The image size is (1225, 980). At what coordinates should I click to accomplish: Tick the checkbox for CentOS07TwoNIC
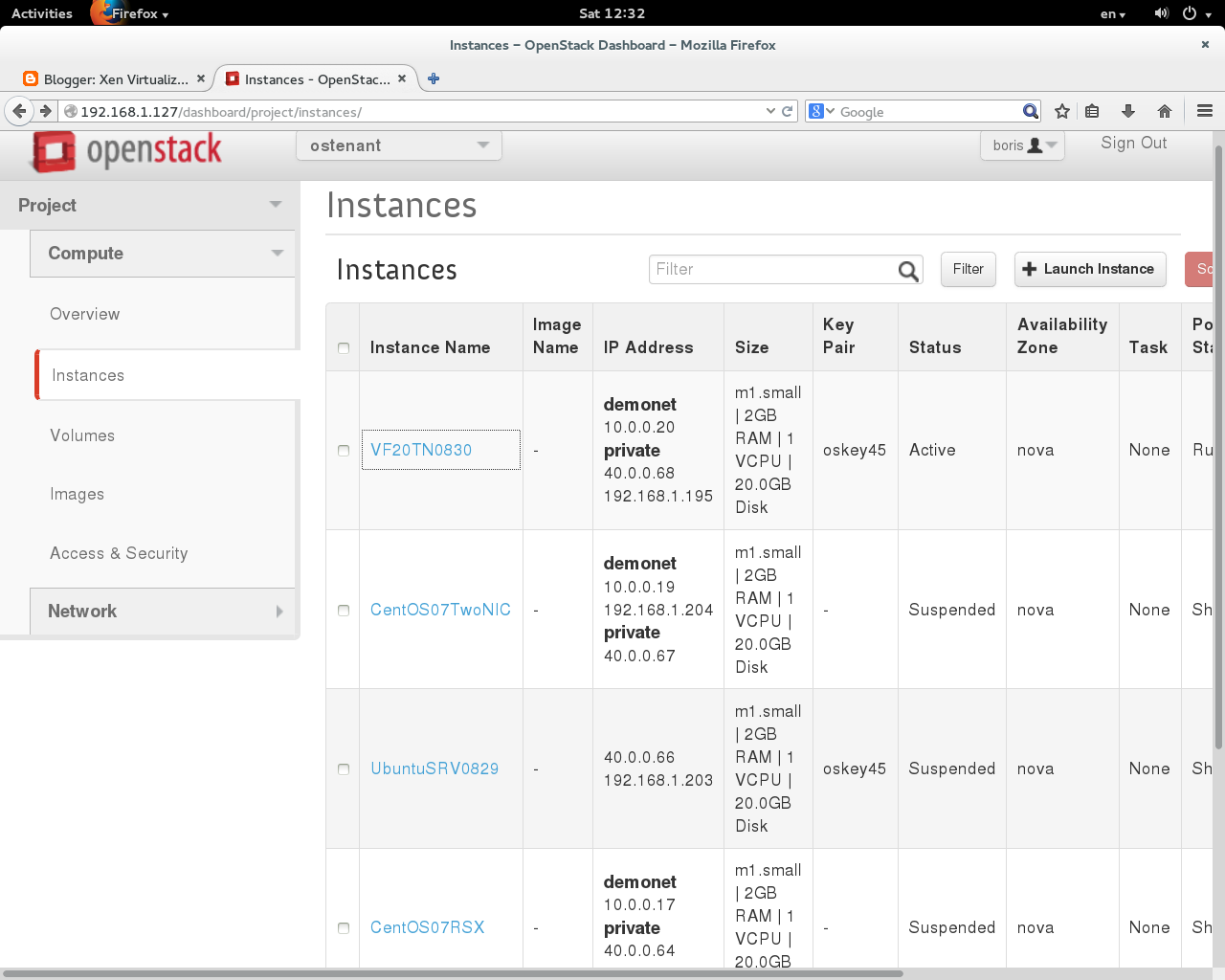[x=344, y=611]
